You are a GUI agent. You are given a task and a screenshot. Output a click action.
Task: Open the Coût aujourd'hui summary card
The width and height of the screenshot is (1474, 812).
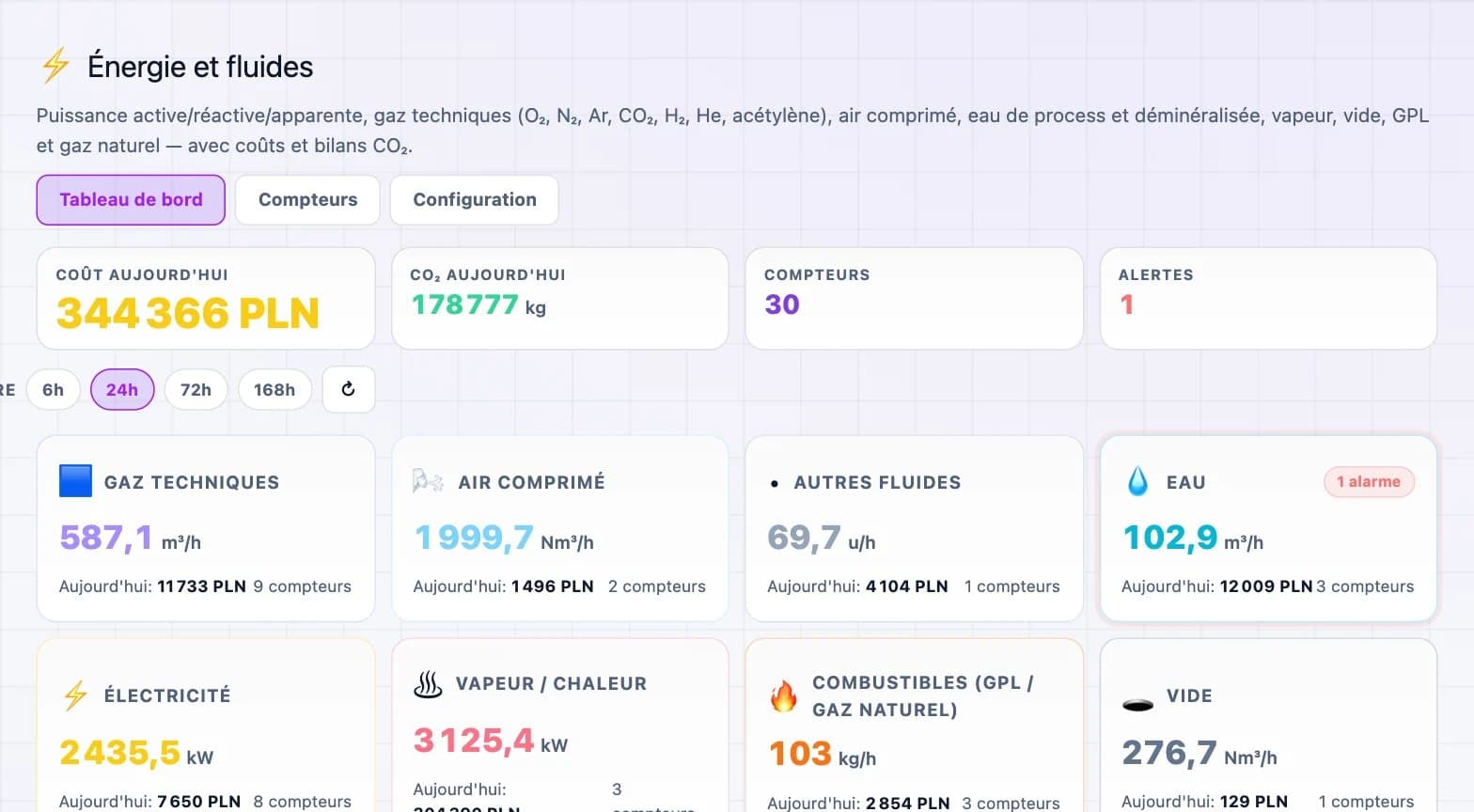[206, 298]
